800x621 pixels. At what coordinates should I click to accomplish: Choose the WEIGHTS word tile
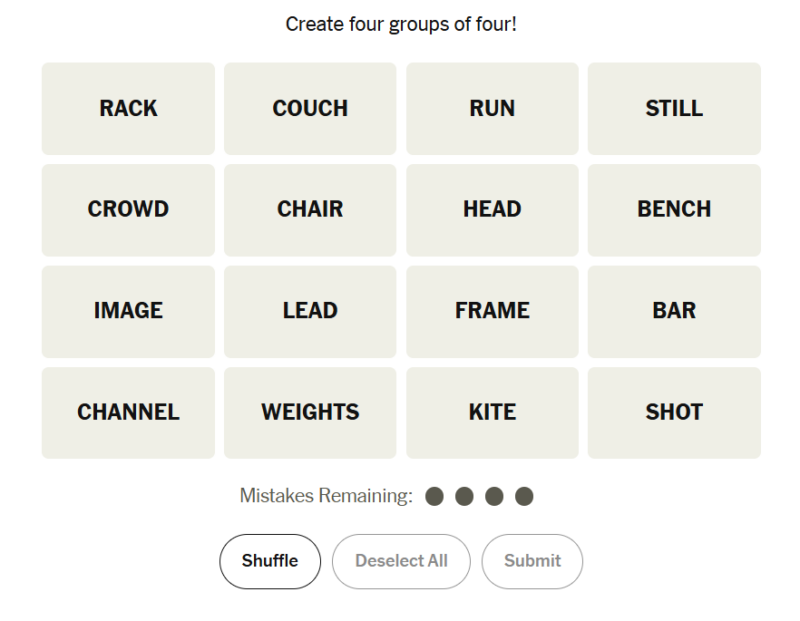point(310,412)
